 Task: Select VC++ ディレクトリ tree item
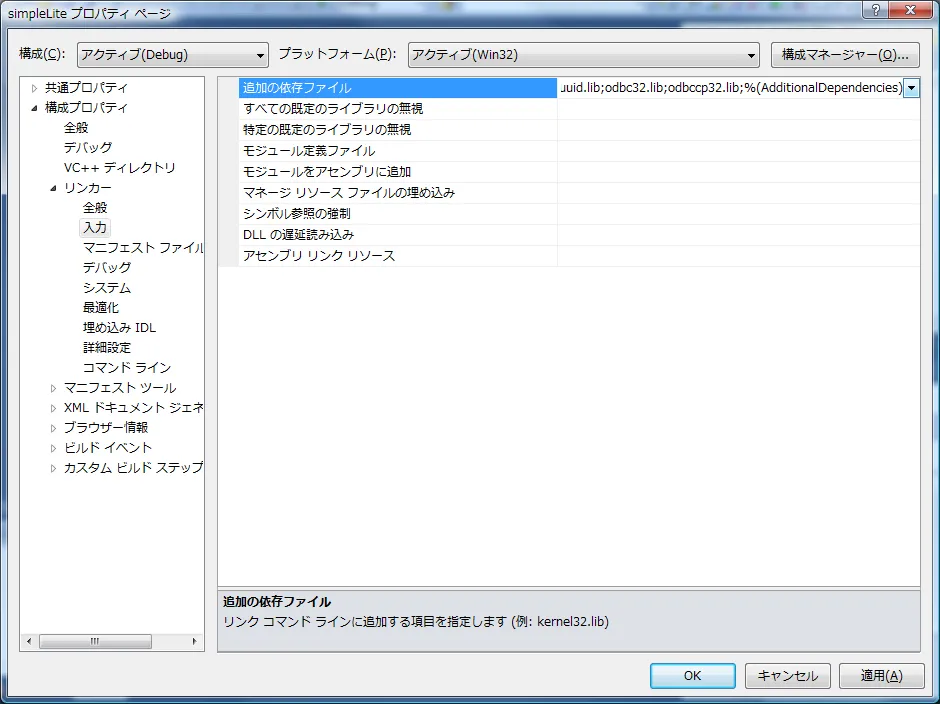coord(119,168)
